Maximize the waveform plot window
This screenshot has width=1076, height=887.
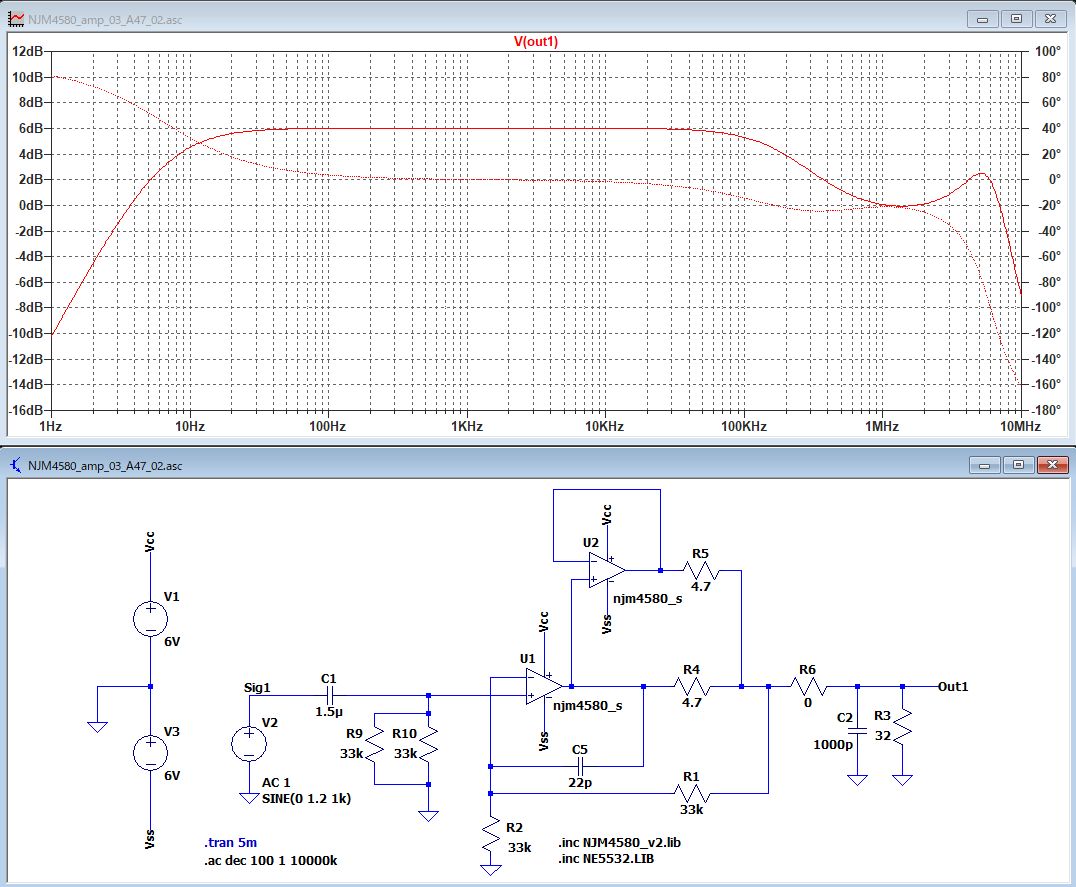click(x=1016, y=19)
